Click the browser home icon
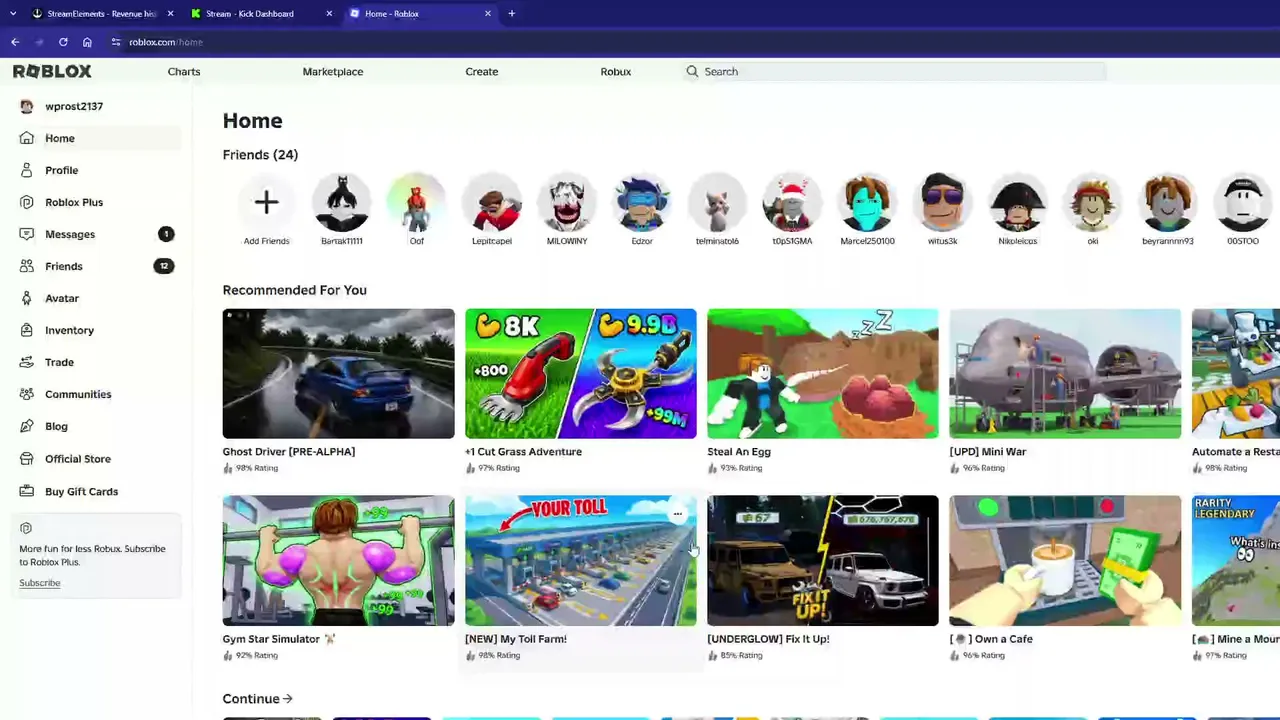This screenshot has width=1280, height=720. click(x=87, y=42)
